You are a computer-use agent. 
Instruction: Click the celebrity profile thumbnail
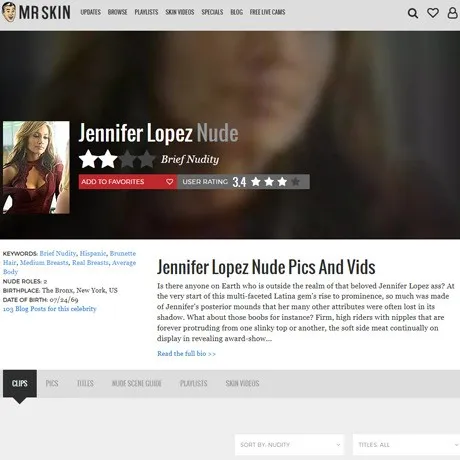[x=36, y=167]
